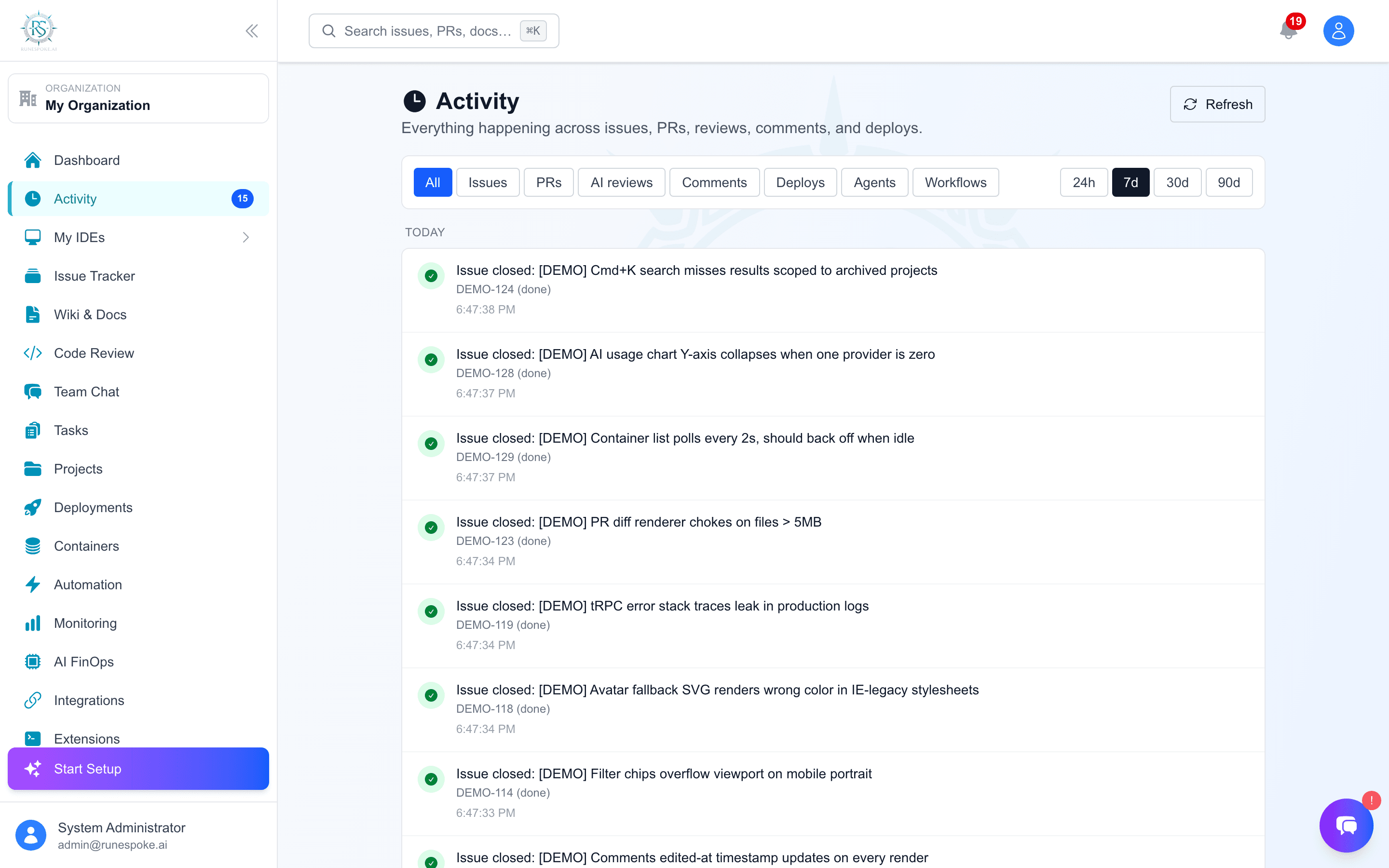Click the Issue Tracker icon
This screenshot has height=868, width=1389.
click(x=33, y=275)
